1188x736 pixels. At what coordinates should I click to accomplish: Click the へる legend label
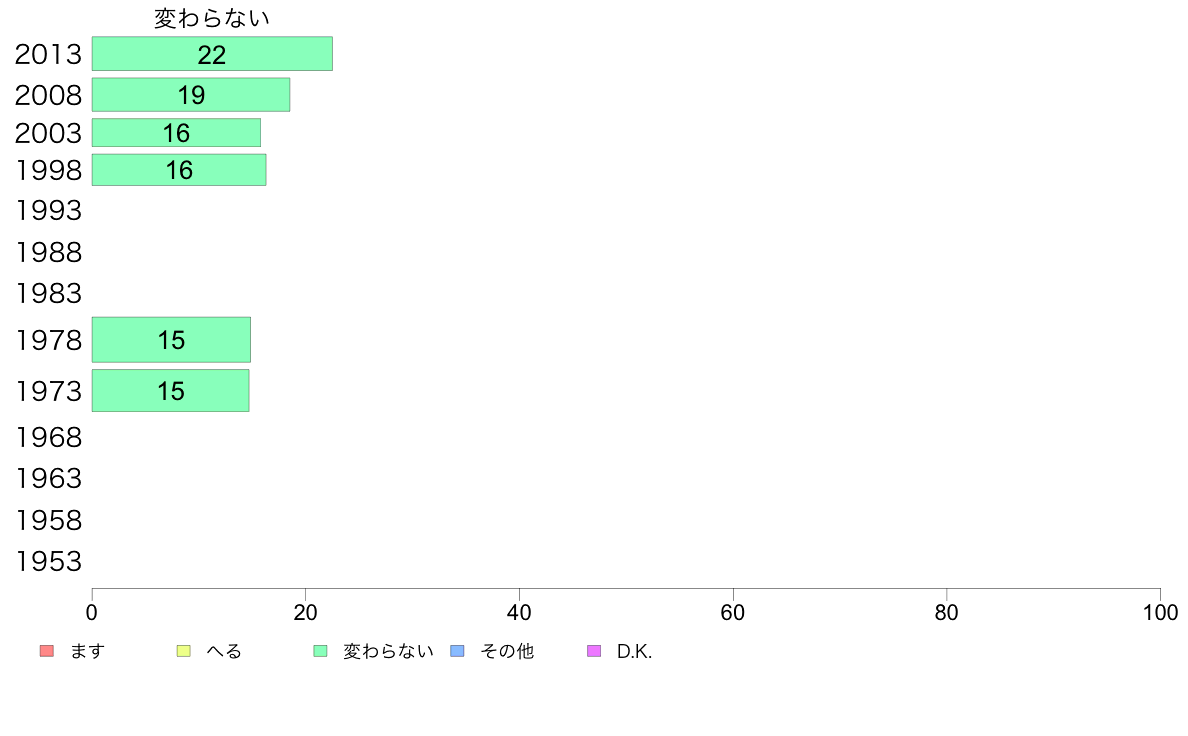click(224, 651)
